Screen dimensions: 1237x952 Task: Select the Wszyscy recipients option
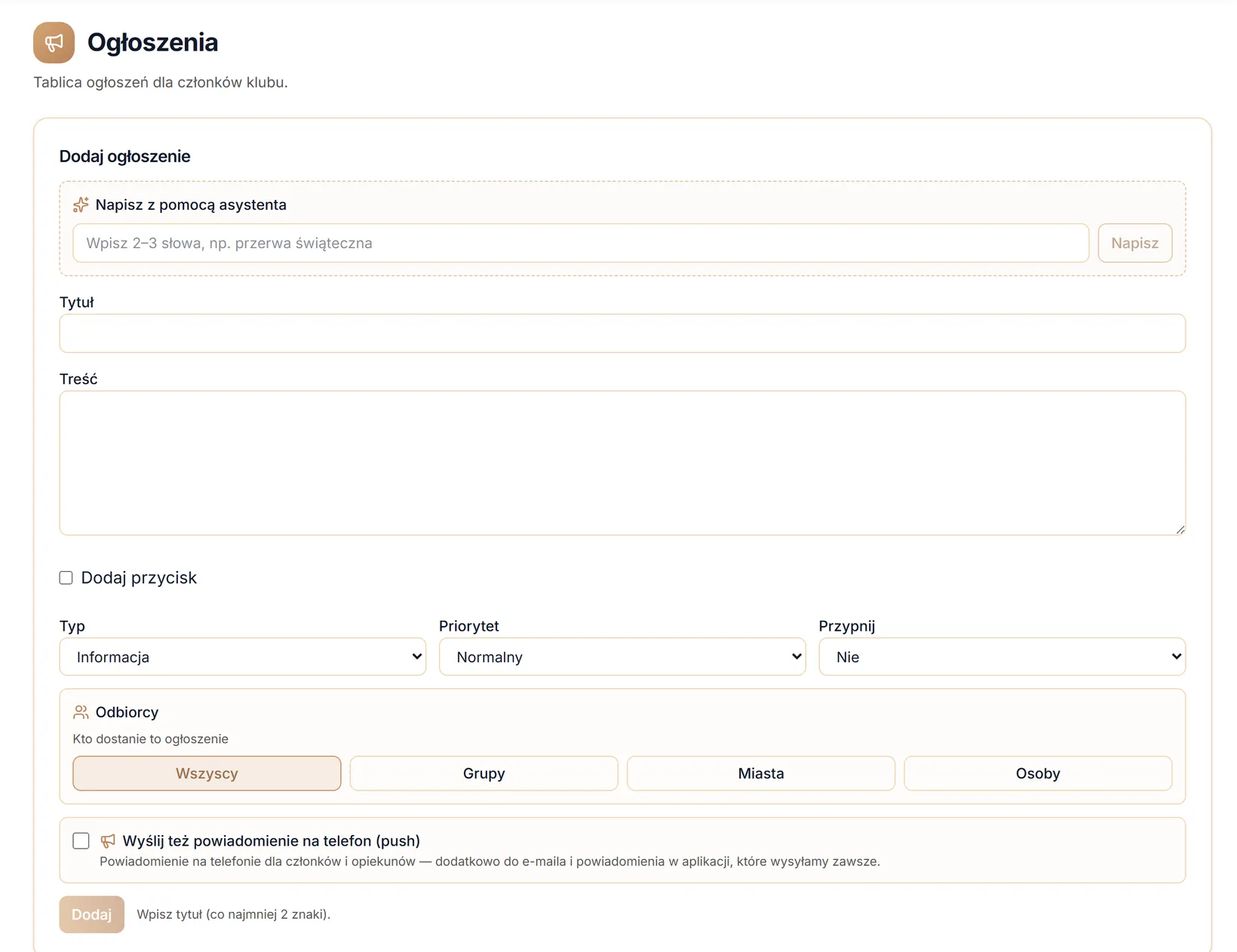coord(207,773)
